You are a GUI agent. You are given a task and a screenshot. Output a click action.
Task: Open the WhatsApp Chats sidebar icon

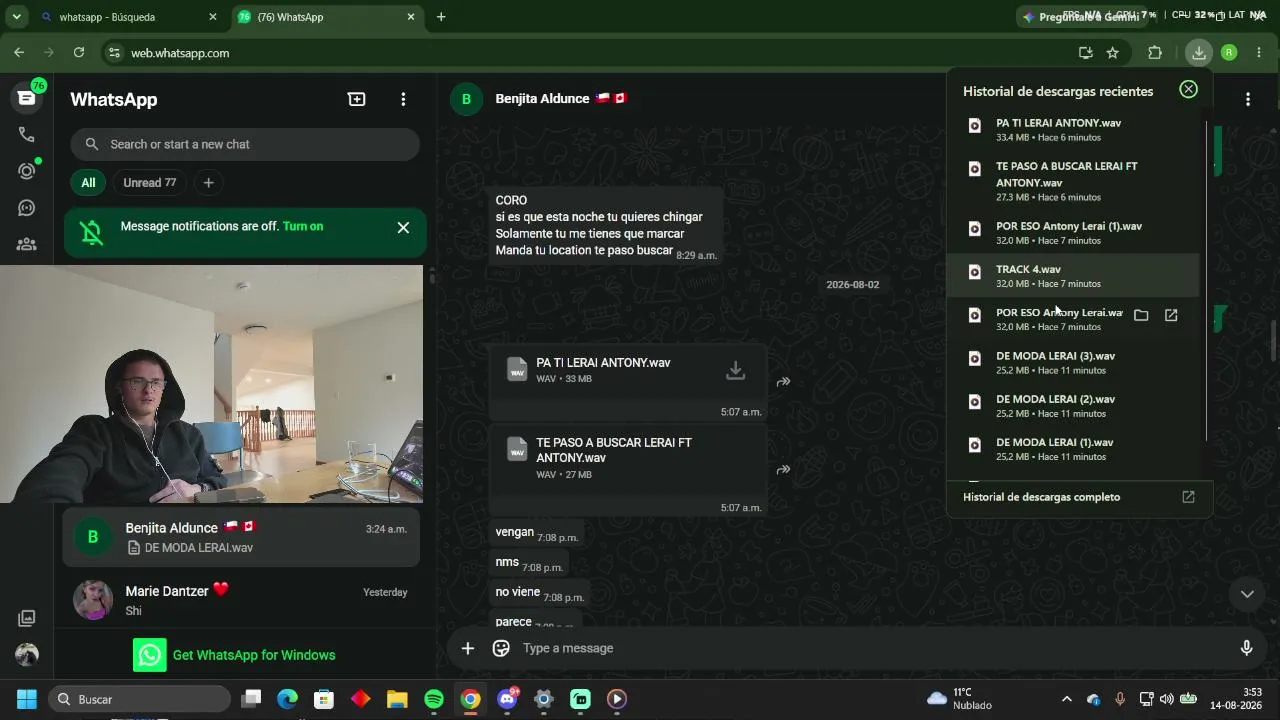click(x=27, y=97)
